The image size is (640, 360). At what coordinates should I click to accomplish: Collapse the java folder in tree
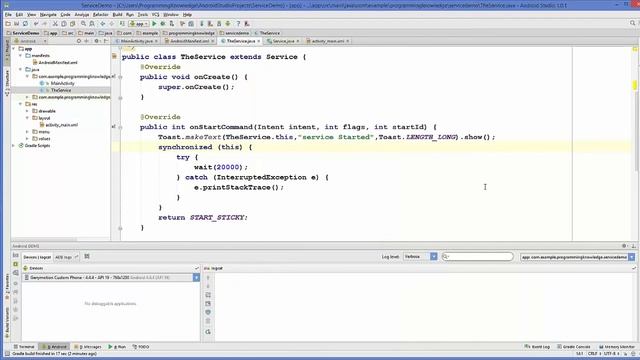(21, 69)
